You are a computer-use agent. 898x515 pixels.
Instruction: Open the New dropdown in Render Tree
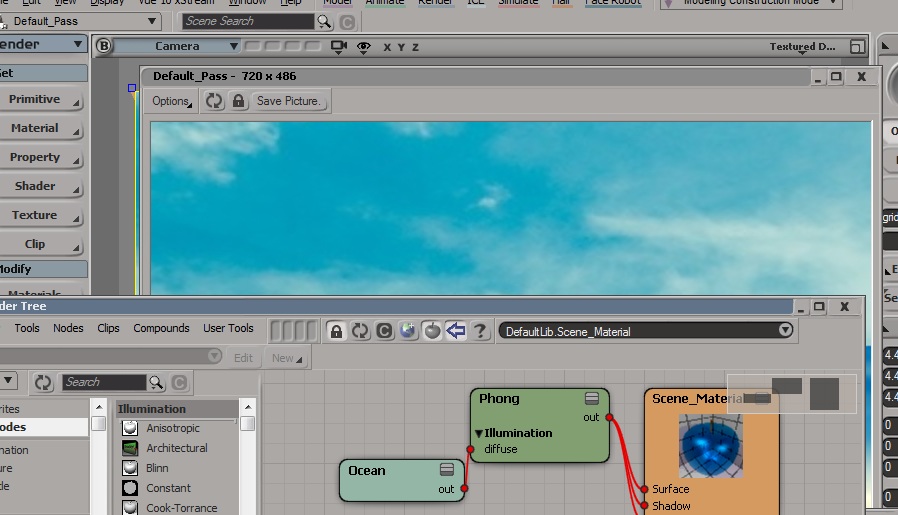pos(286,358)
